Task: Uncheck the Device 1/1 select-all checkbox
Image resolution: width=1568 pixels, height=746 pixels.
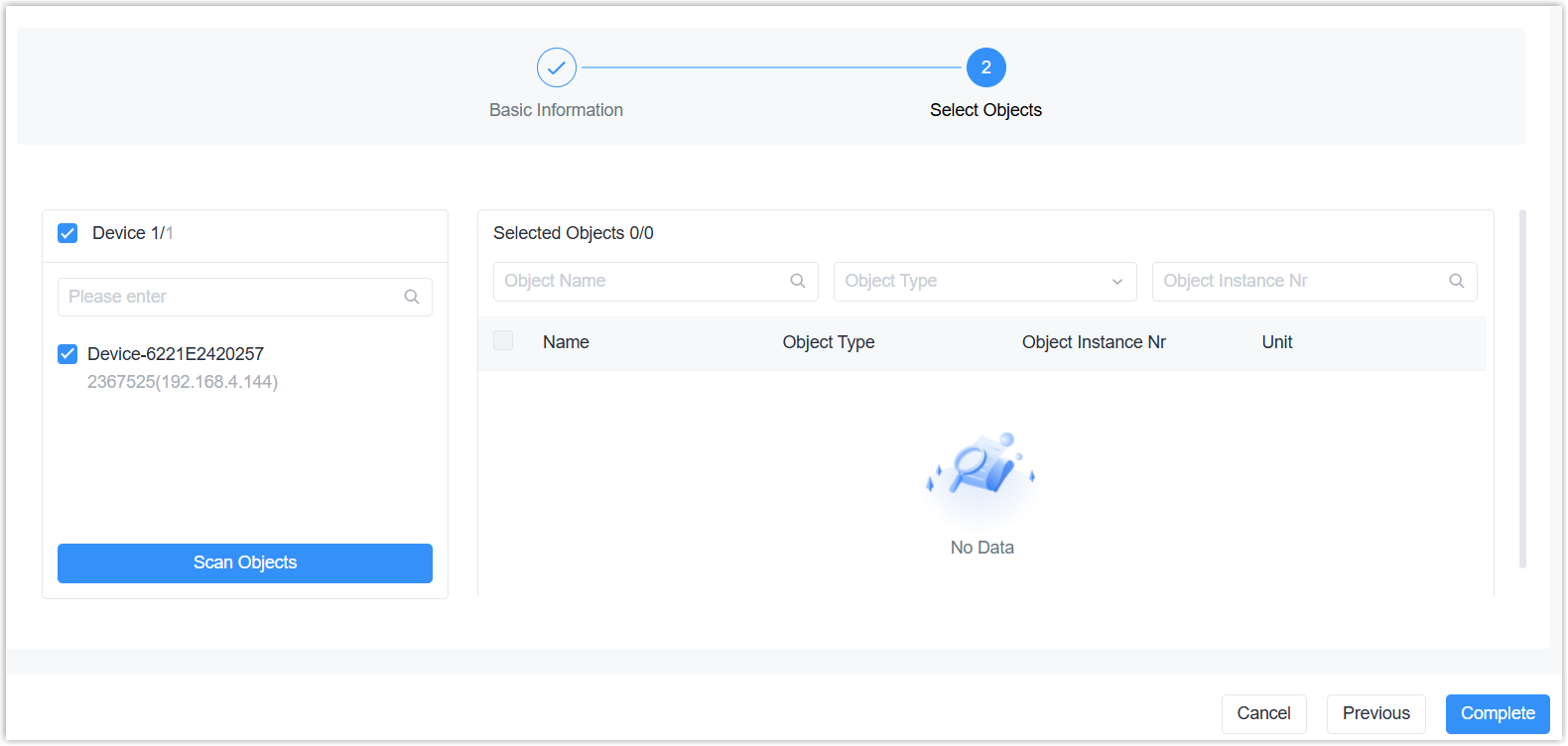Action: [x=67, y=233]
